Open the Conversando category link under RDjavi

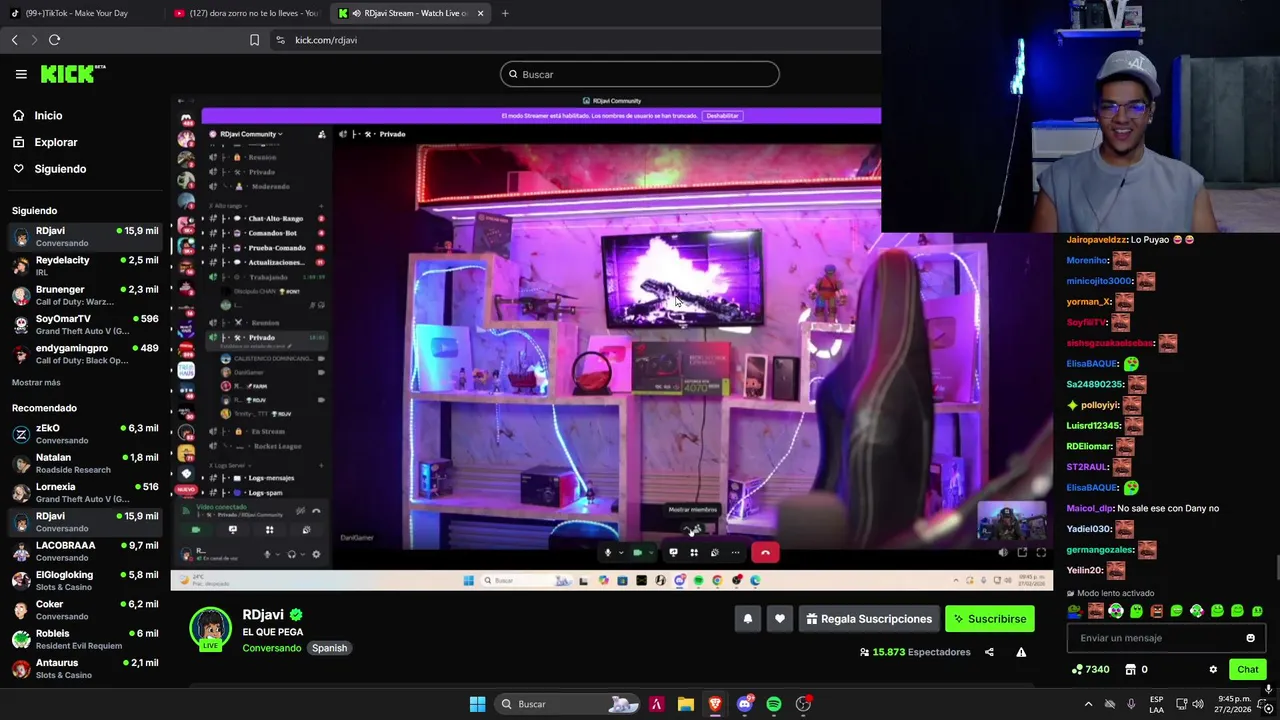coord(272,648)
